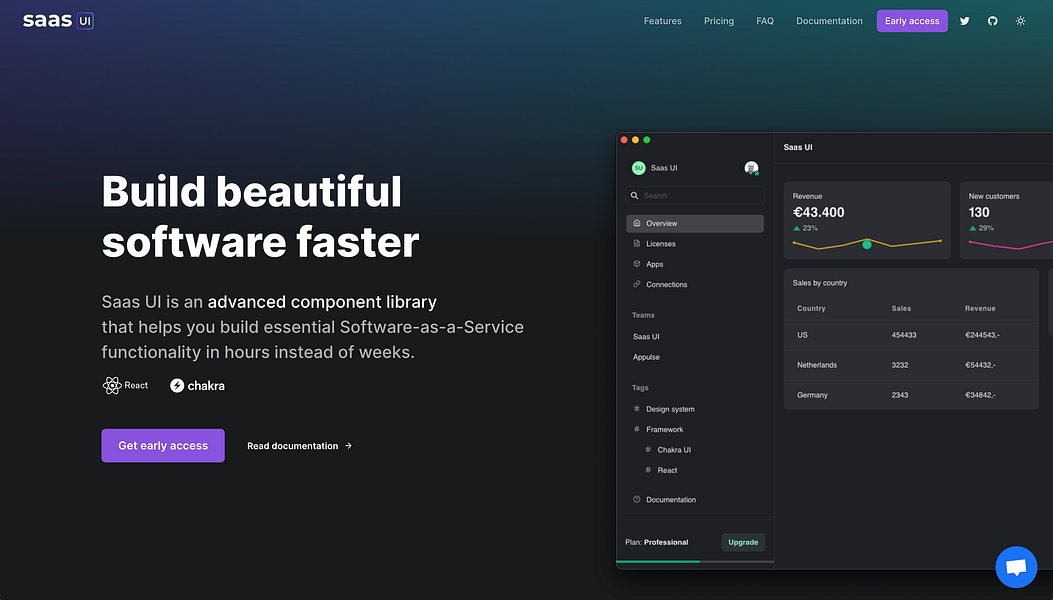Viewport: 1053px width, 600px height.
Task: Click the plan usage progress bar
Action: click(x=695, y=561)
